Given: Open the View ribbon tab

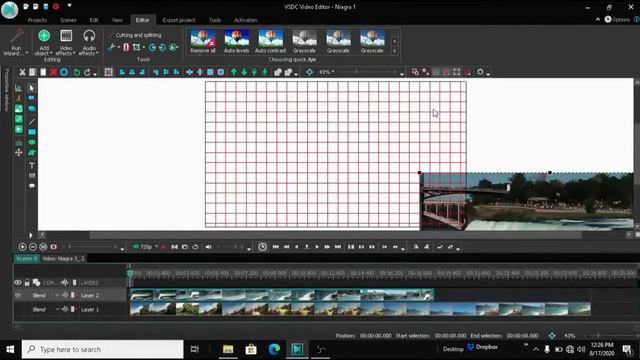Looking at the screenshot, I should click(117, 20).
